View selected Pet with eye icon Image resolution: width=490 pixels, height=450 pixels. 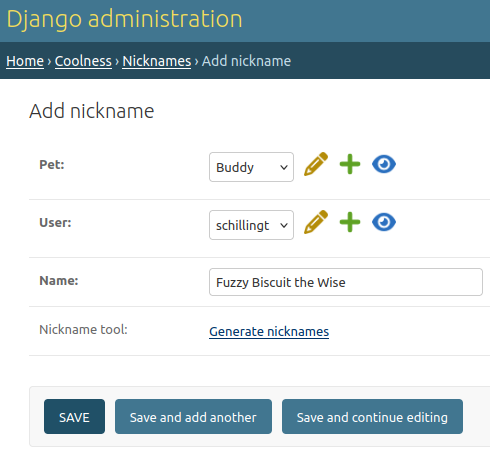click(x=384, y=164)
